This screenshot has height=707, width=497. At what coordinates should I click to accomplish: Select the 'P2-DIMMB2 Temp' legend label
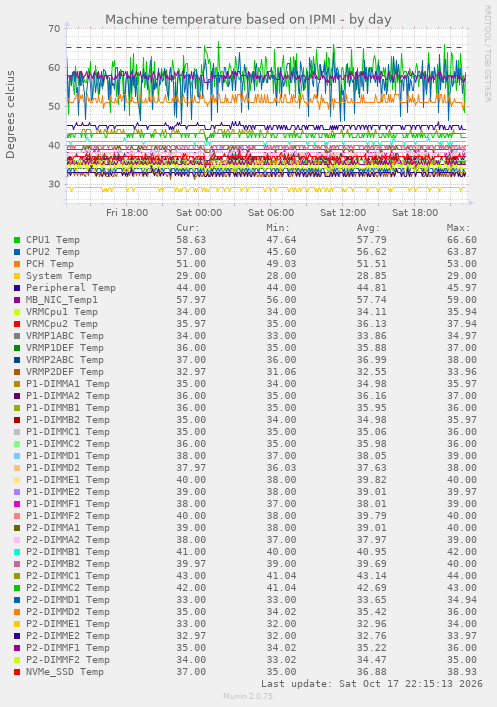[x=68, y=564]
